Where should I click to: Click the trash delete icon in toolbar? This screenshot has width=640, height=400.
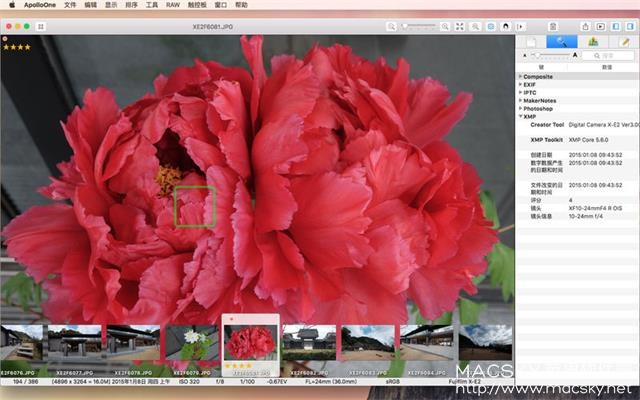(553, 27)
